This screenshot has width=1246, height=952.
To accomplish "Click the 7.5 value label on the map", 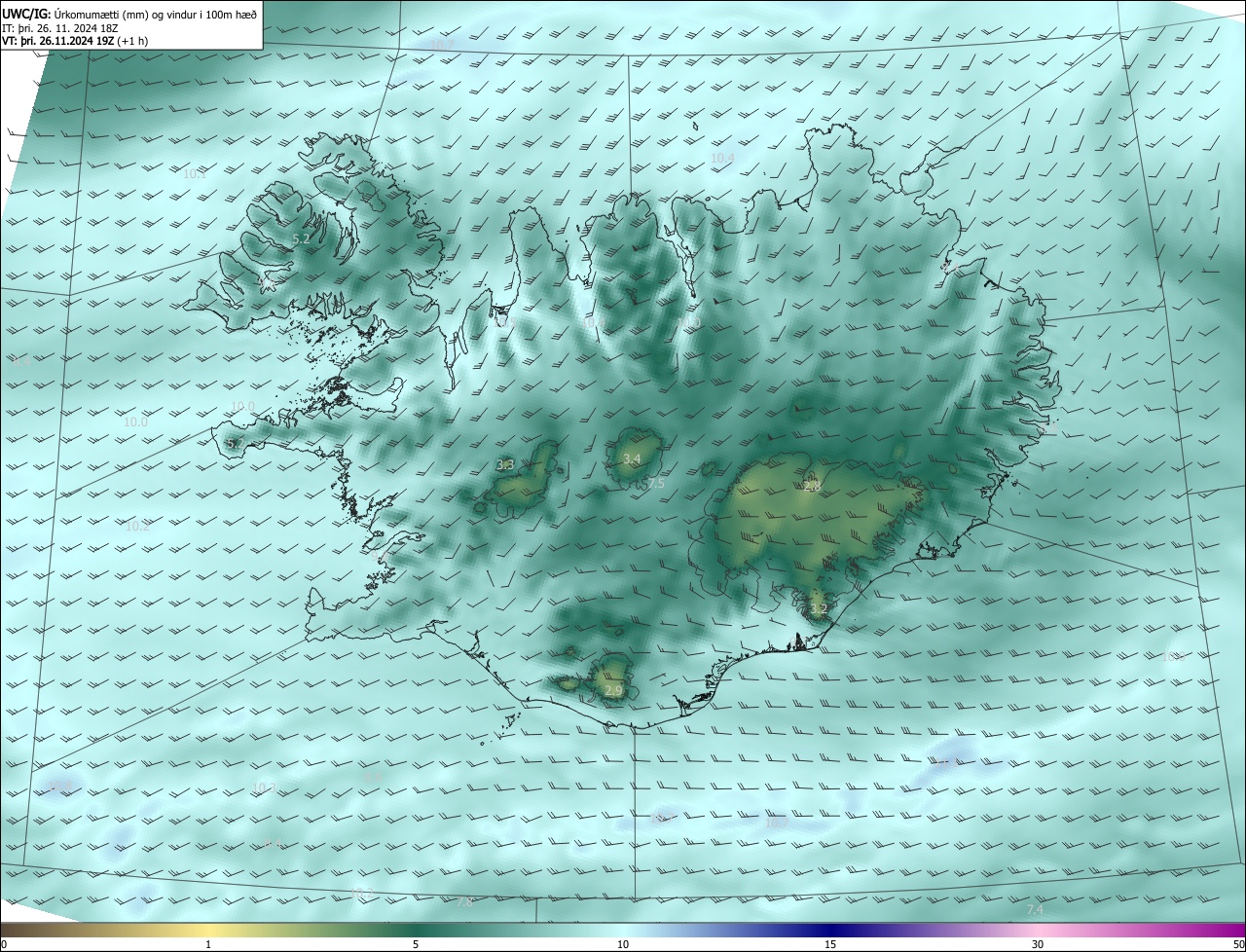I will (655, 484).
